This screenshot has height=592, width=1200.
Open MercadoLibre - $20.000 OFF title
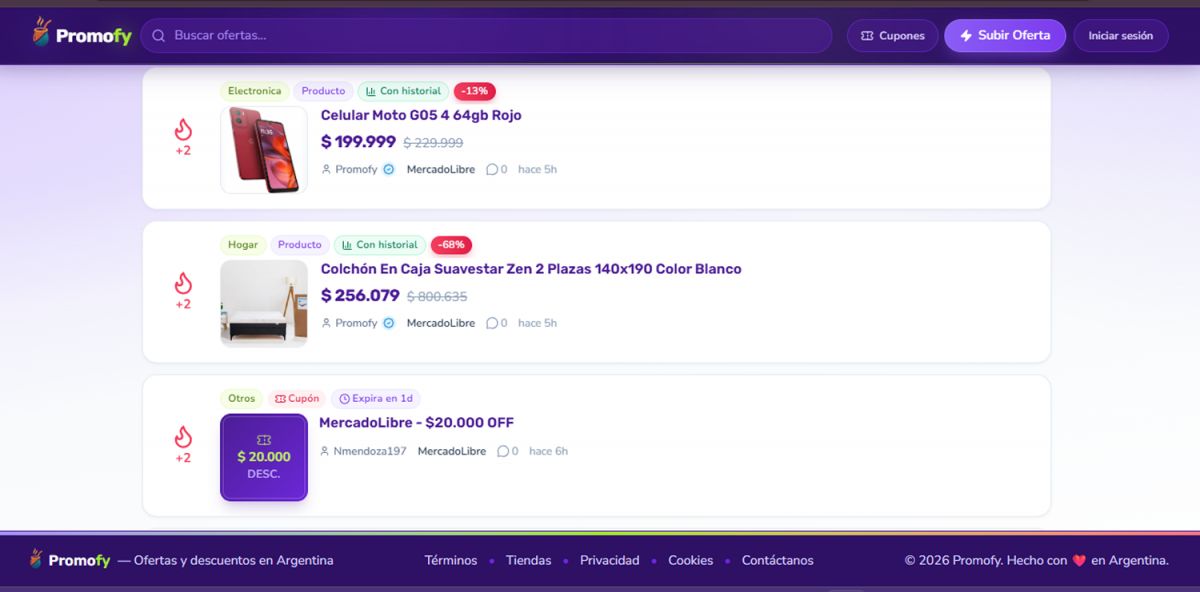[x=416, y=423]
